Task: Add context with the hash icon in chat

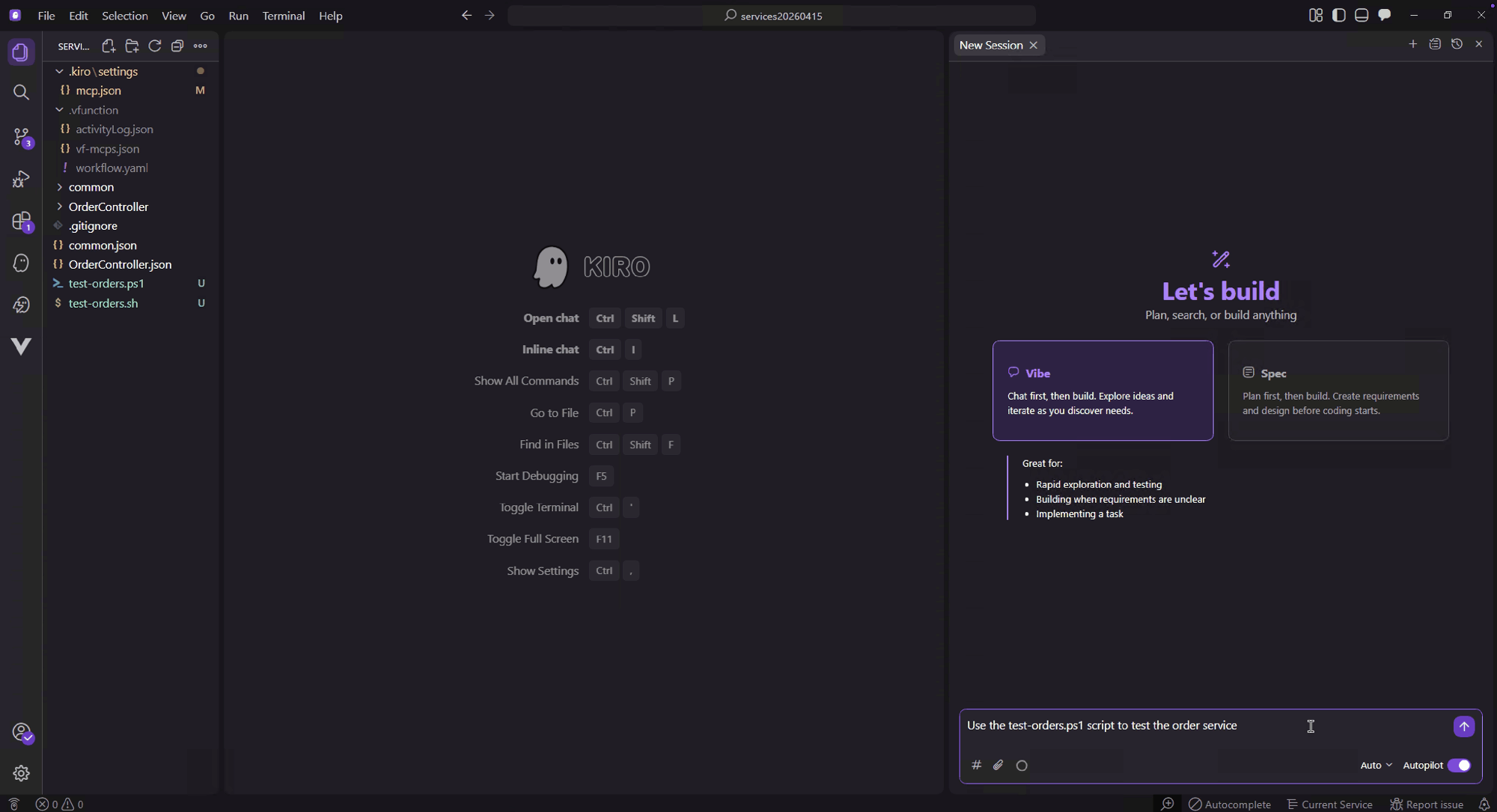Action: coord(976,765)
